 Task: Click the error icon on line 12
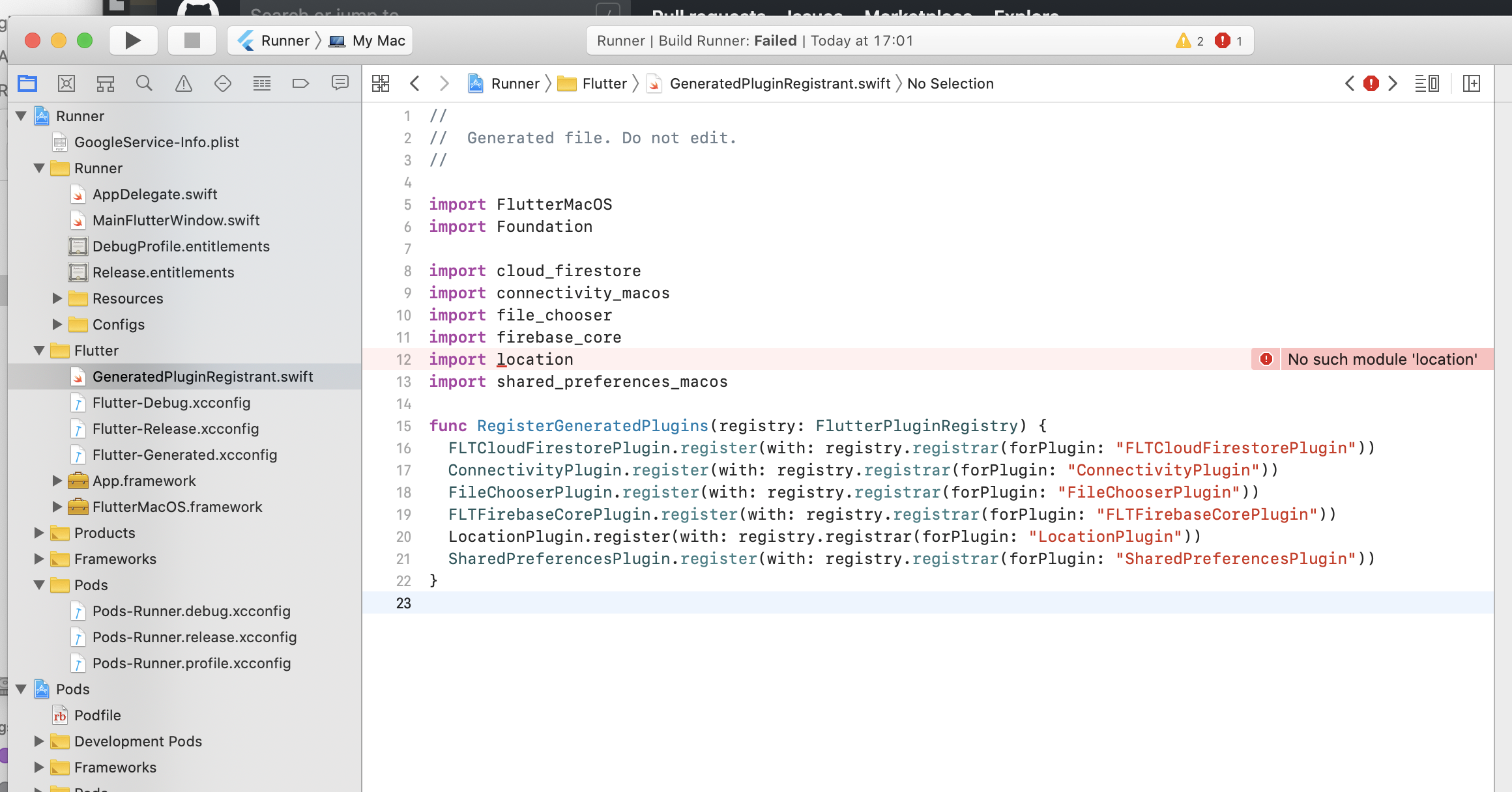coord(1266,359)
